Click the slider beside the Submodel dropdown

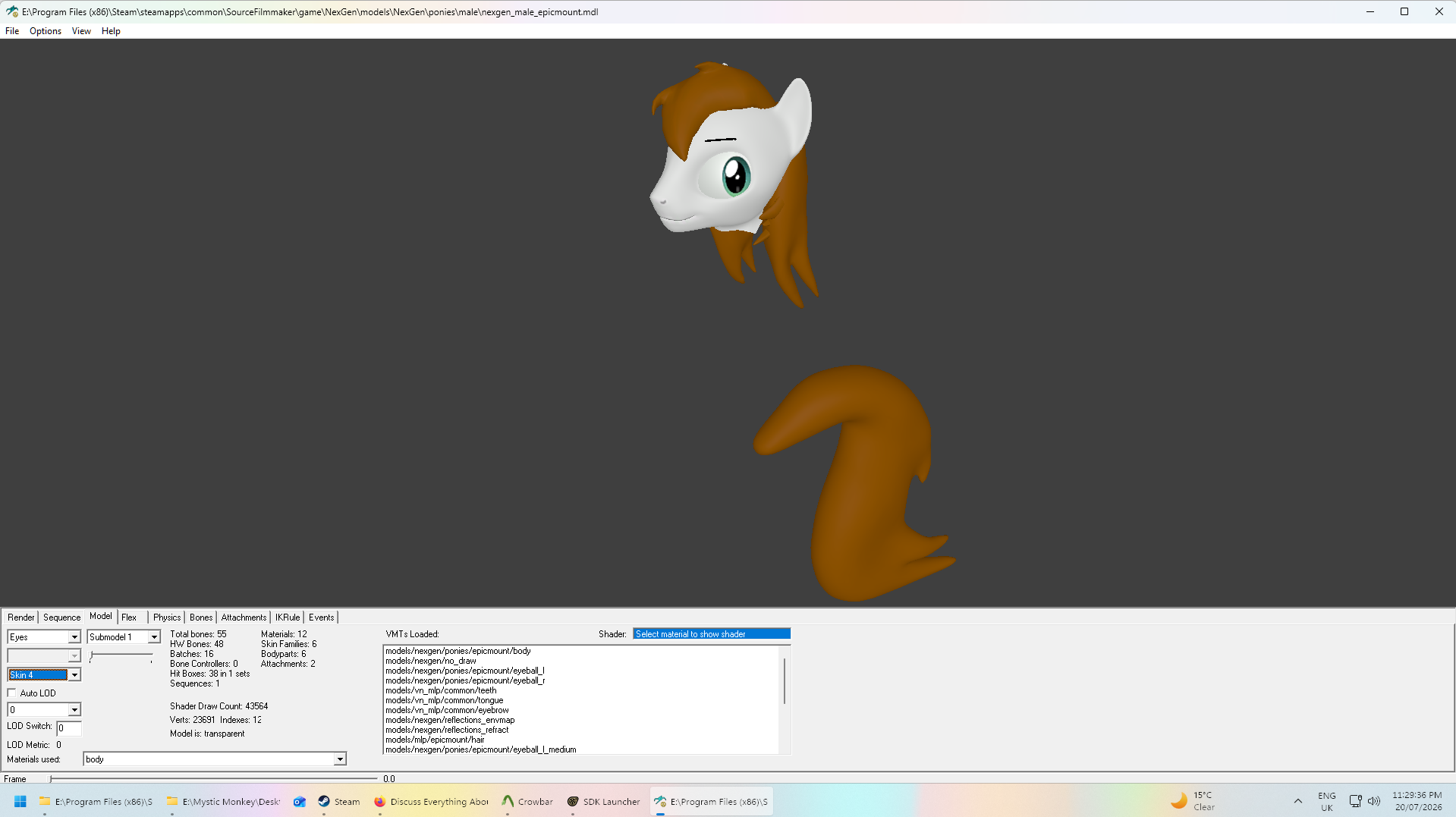point(121,655)
